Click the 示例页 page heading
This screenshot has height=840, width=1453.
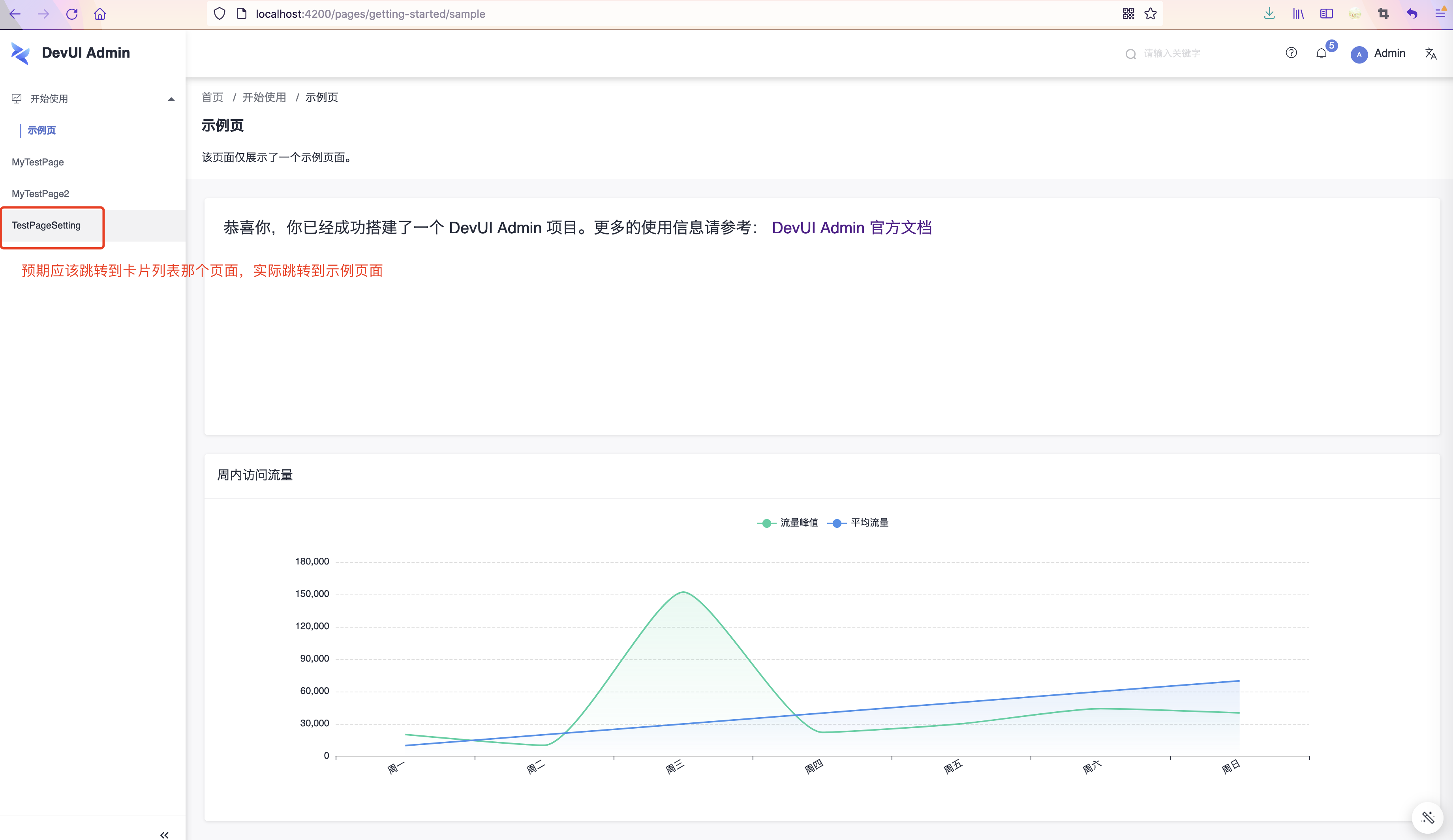point(223,126)
